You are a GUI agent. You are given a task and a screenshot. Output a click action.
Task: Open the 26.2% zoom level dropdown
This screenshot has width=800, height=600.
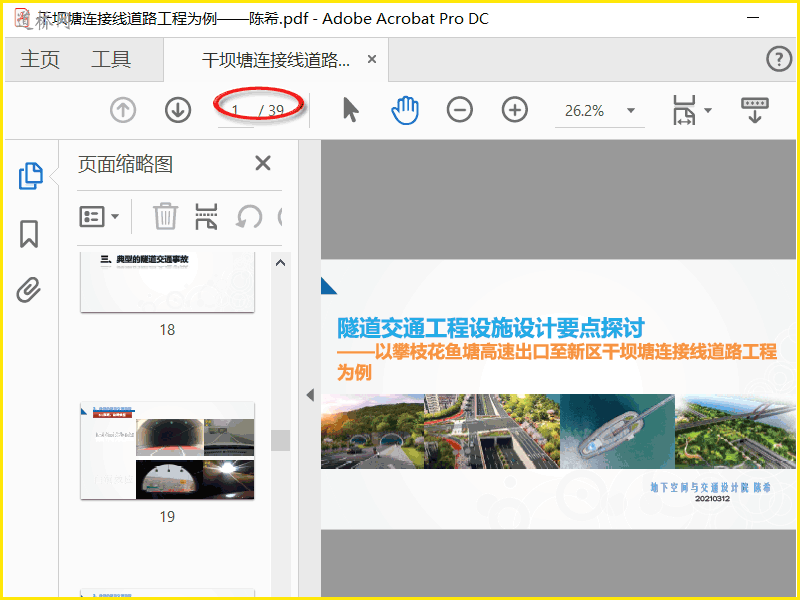pyautogui.click(x=631, y=110)
